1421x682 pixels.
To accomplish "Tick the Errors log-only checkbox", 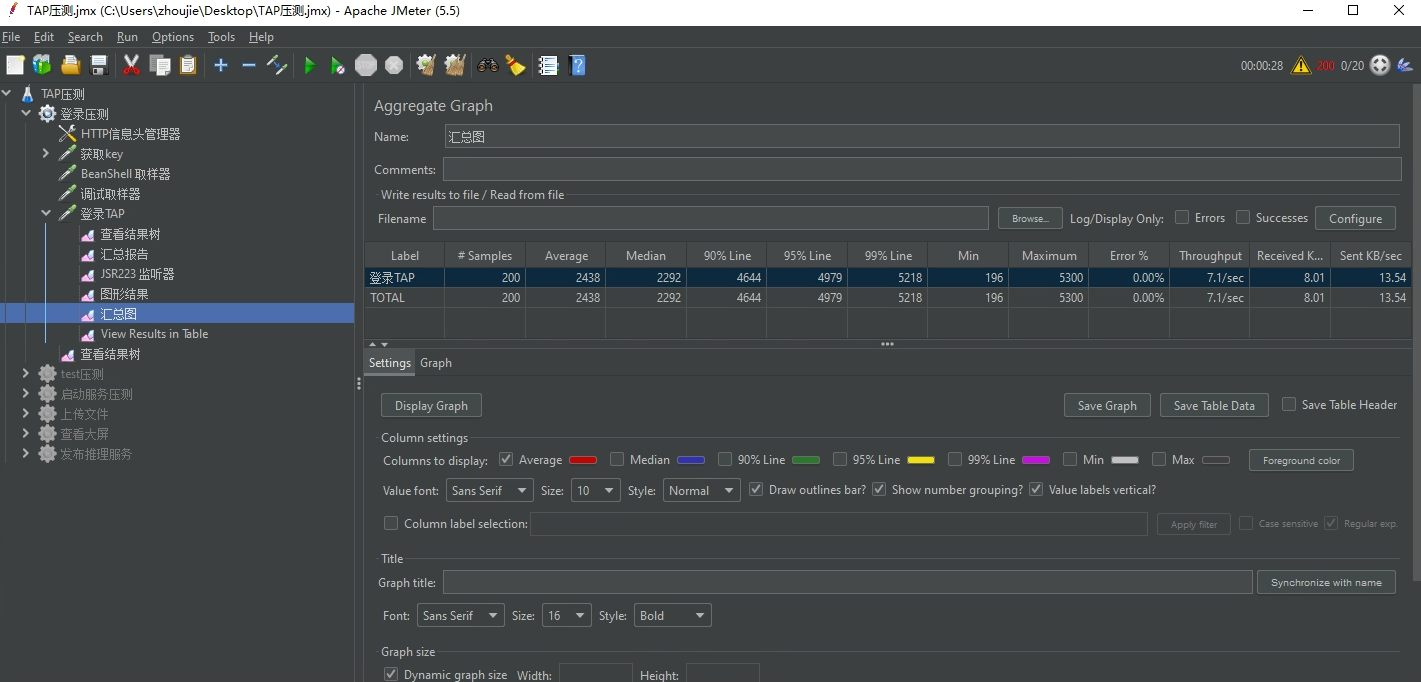I will 1182,218.
